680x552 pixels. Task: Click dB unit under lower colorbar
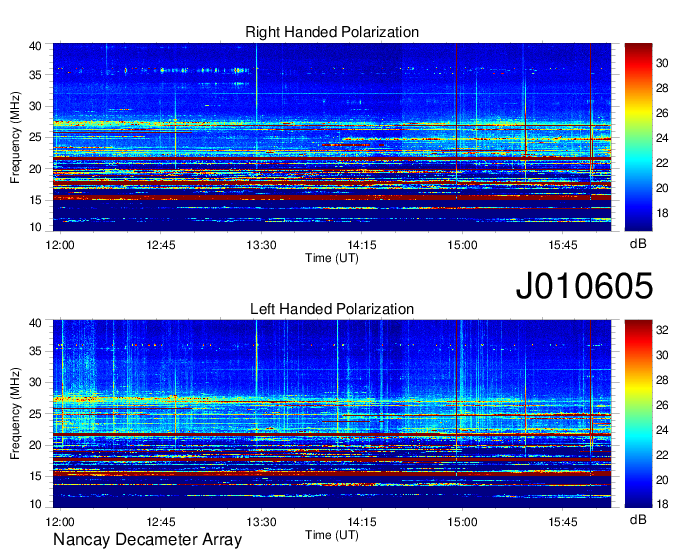pos(638,520)
